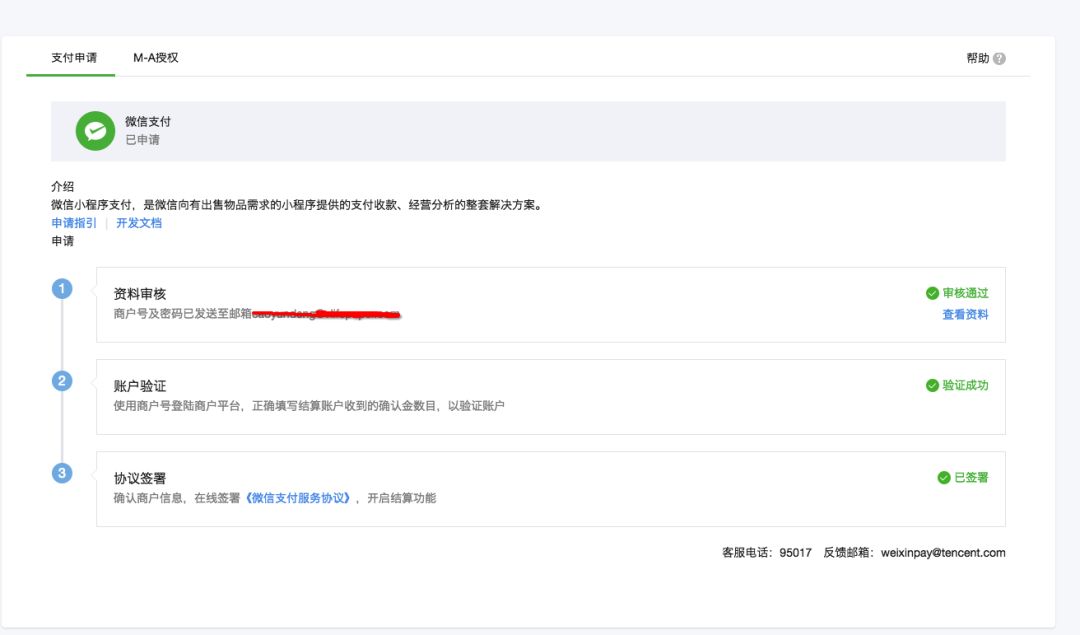
Task: Click the 商户号及密码已发送至邮箱 text
Action: (183, 314)
